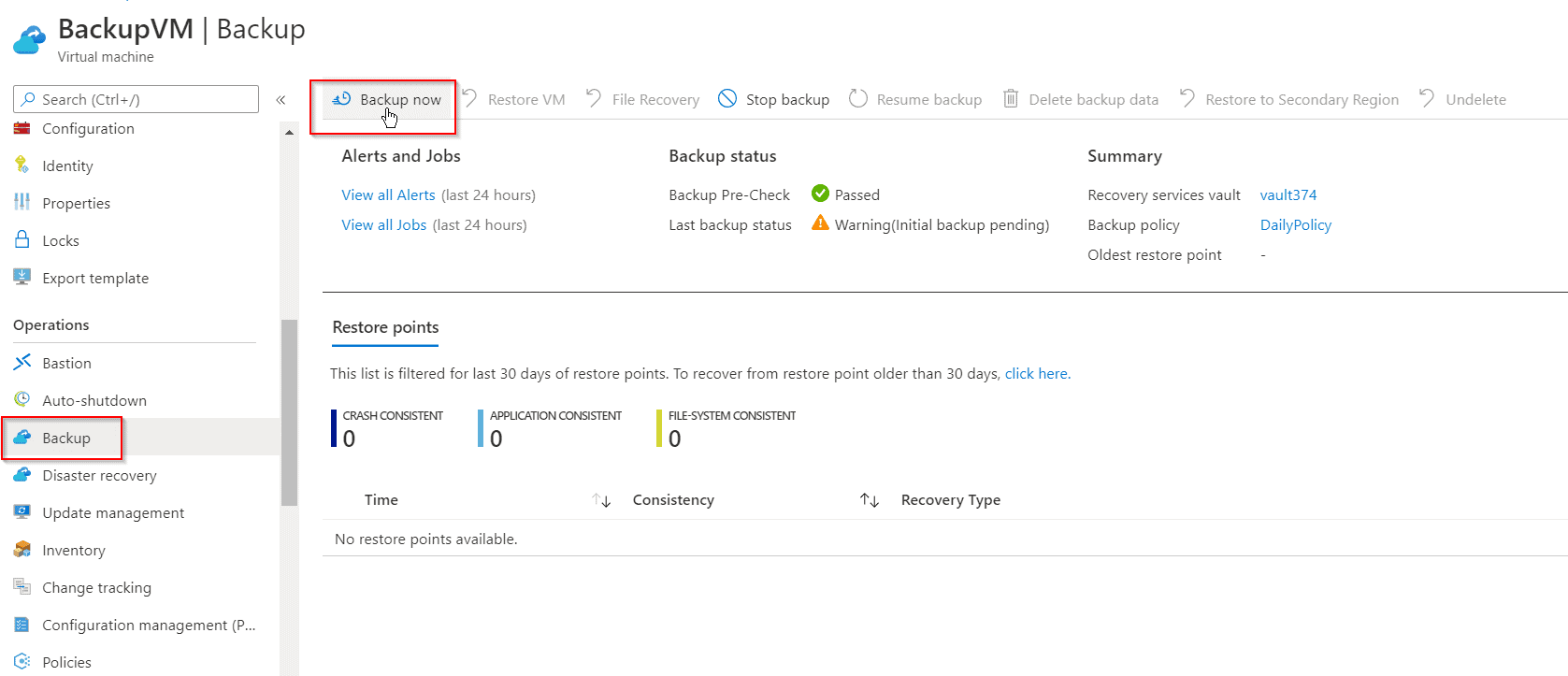1568x676 pixels.
Task: Click the Configuration toolbox icon in sidebar
Action: click(x=22, y=128)
